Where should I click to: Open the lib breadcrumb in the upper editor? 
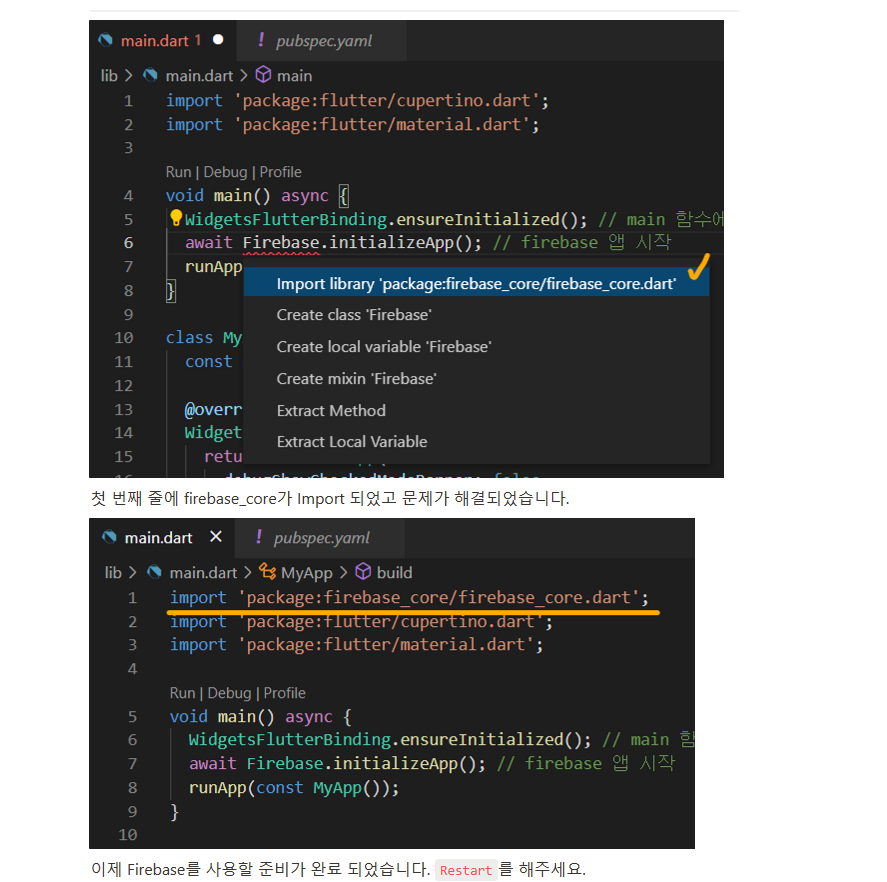point(109,75)
